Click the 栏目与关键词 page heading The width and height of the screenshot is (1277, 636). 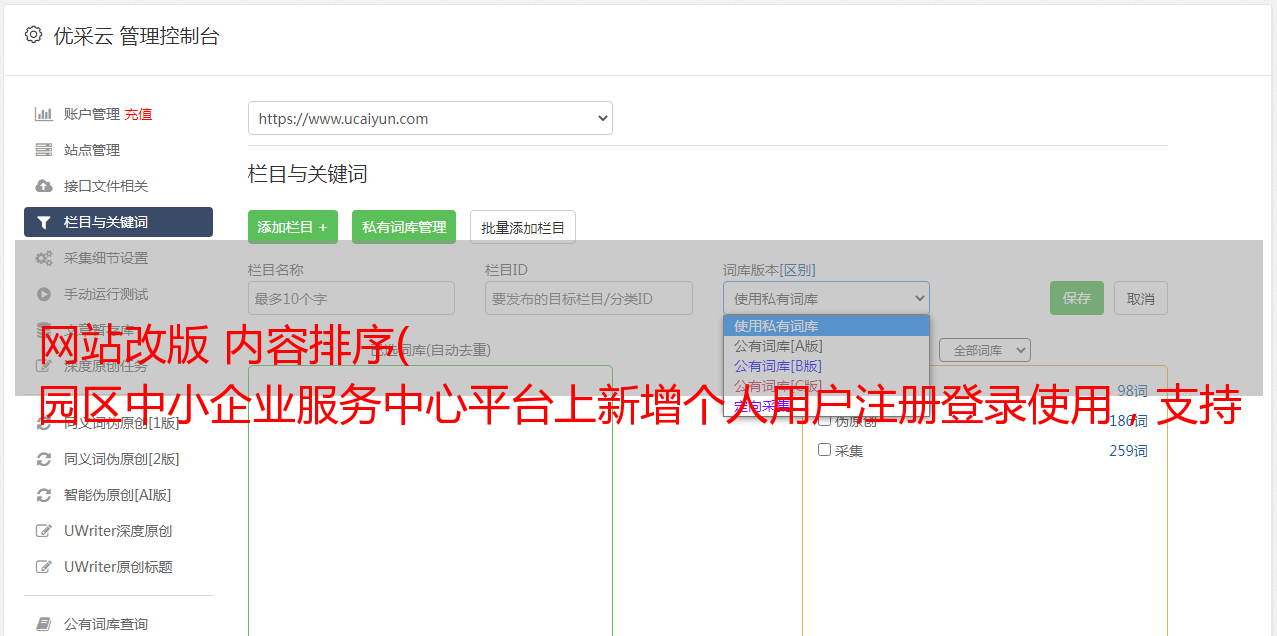[x=308, y=174]
